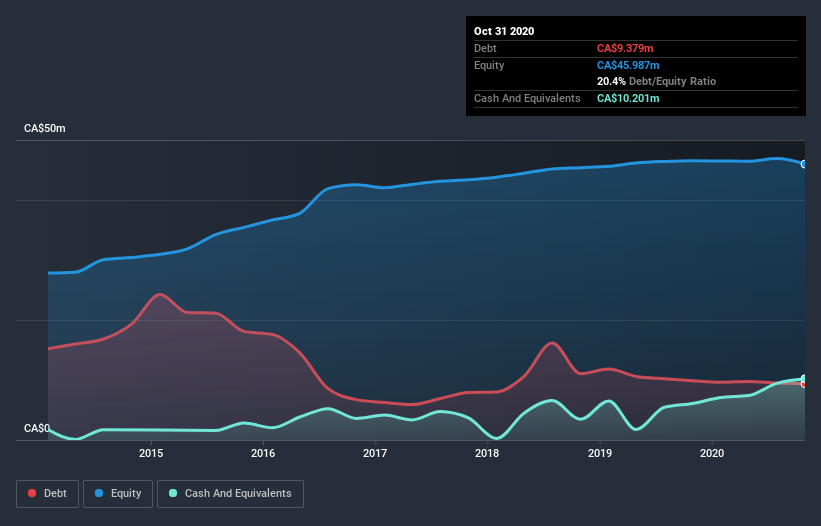Screen dimensions: 821x526
Task: Click the blue Equity legend dot
Action: pyautogui.click(x=99, y=493)
